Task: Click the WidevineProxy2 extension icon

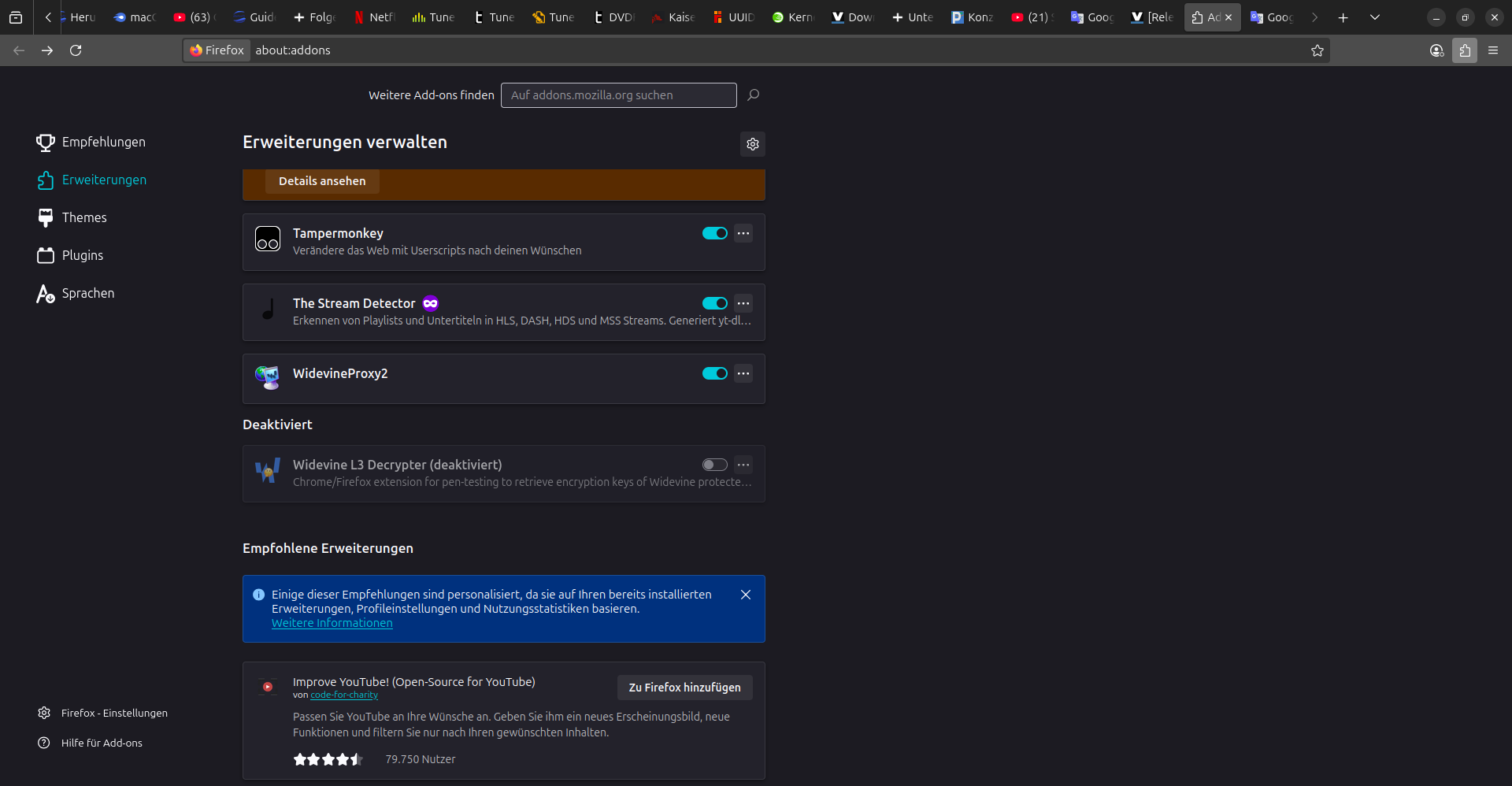Action: (268, 378)
